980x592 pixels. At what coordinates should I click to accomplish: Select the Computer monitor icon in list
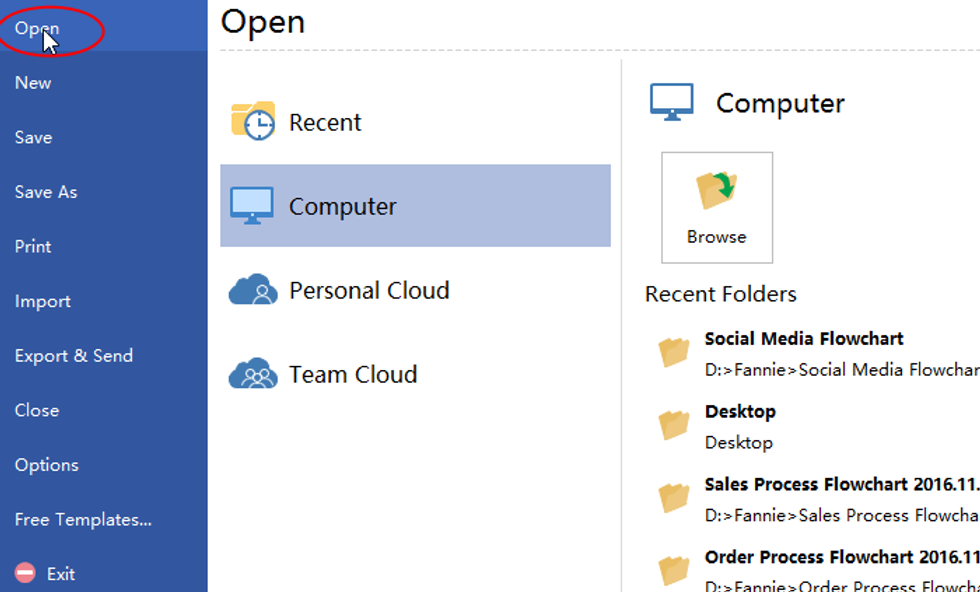[x=251, y=206]
